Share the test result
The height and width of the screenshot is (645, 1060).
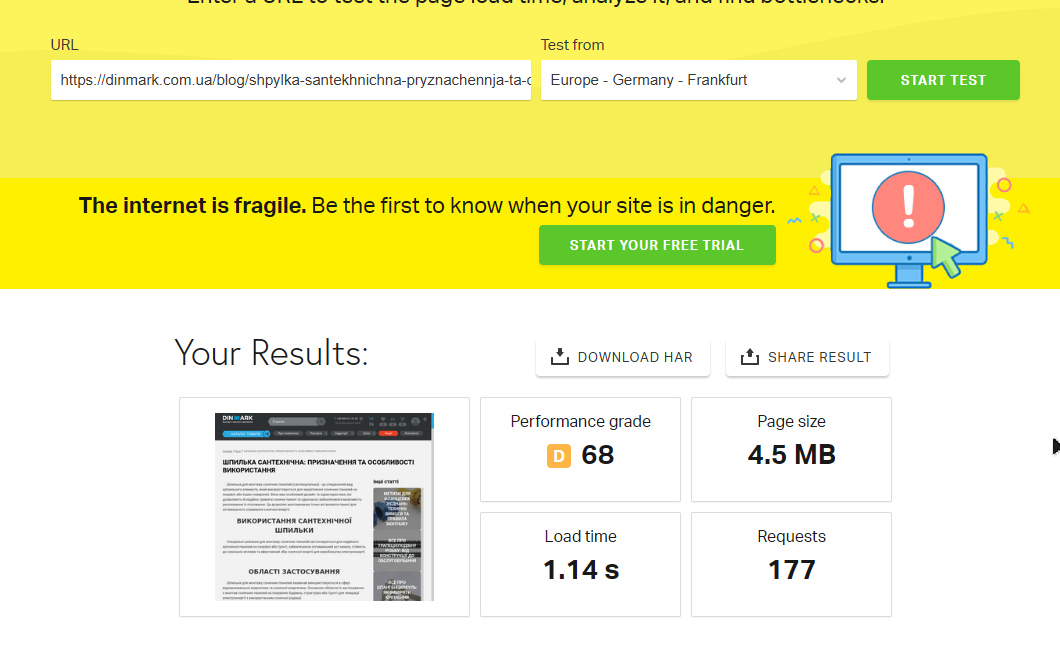pos(807,357)
